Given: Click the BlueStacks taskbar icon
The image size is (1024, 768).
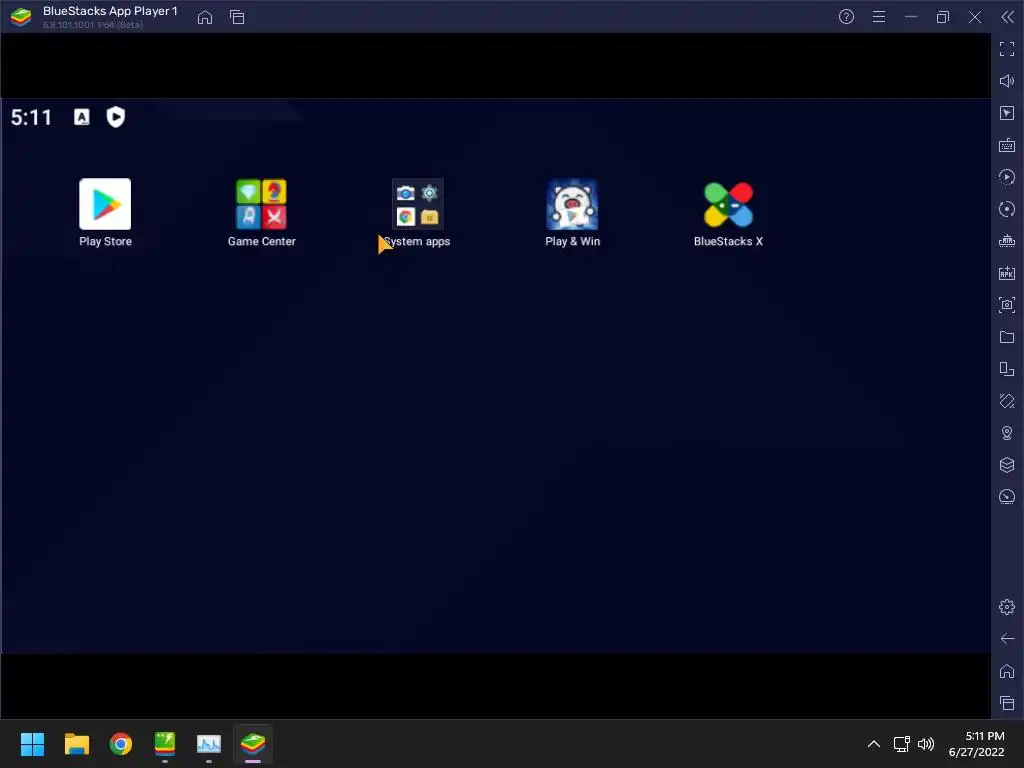Looking at the screenshot, I should 253,744.
